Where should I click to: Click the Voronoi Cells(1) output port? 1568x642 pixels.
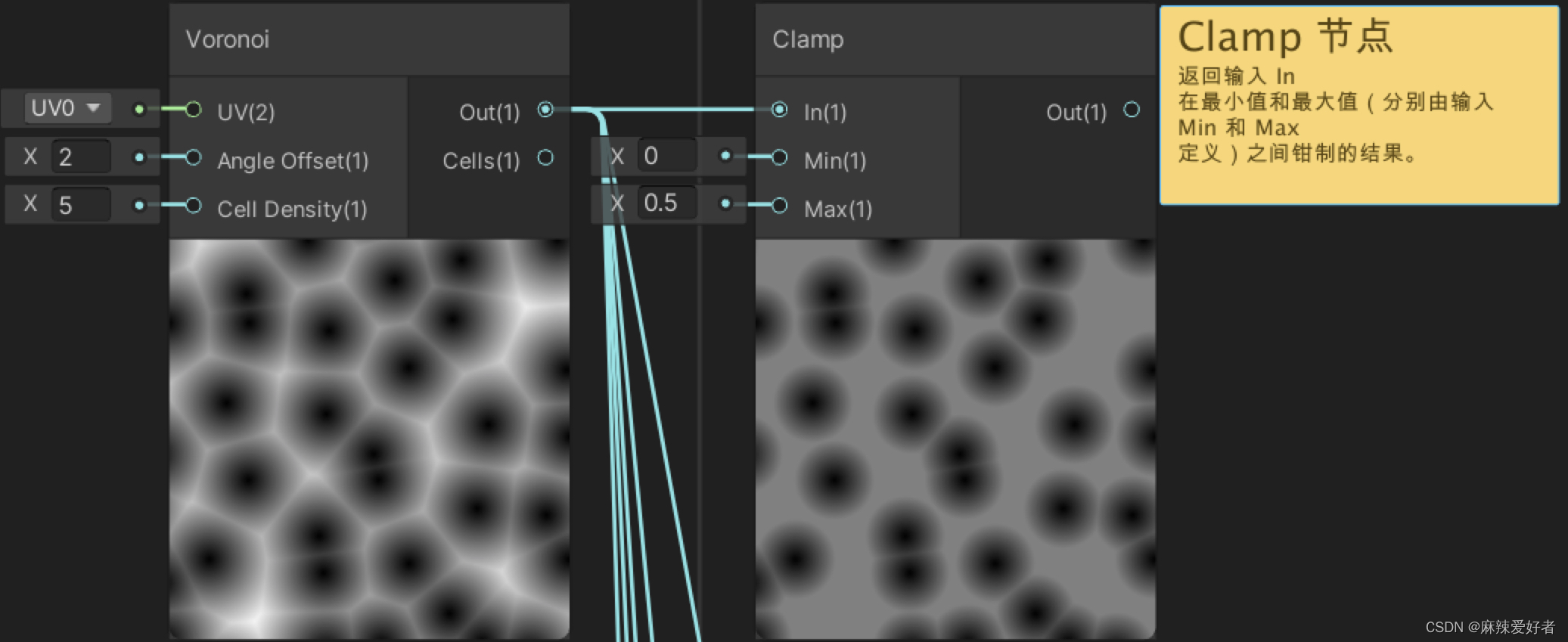545,157
